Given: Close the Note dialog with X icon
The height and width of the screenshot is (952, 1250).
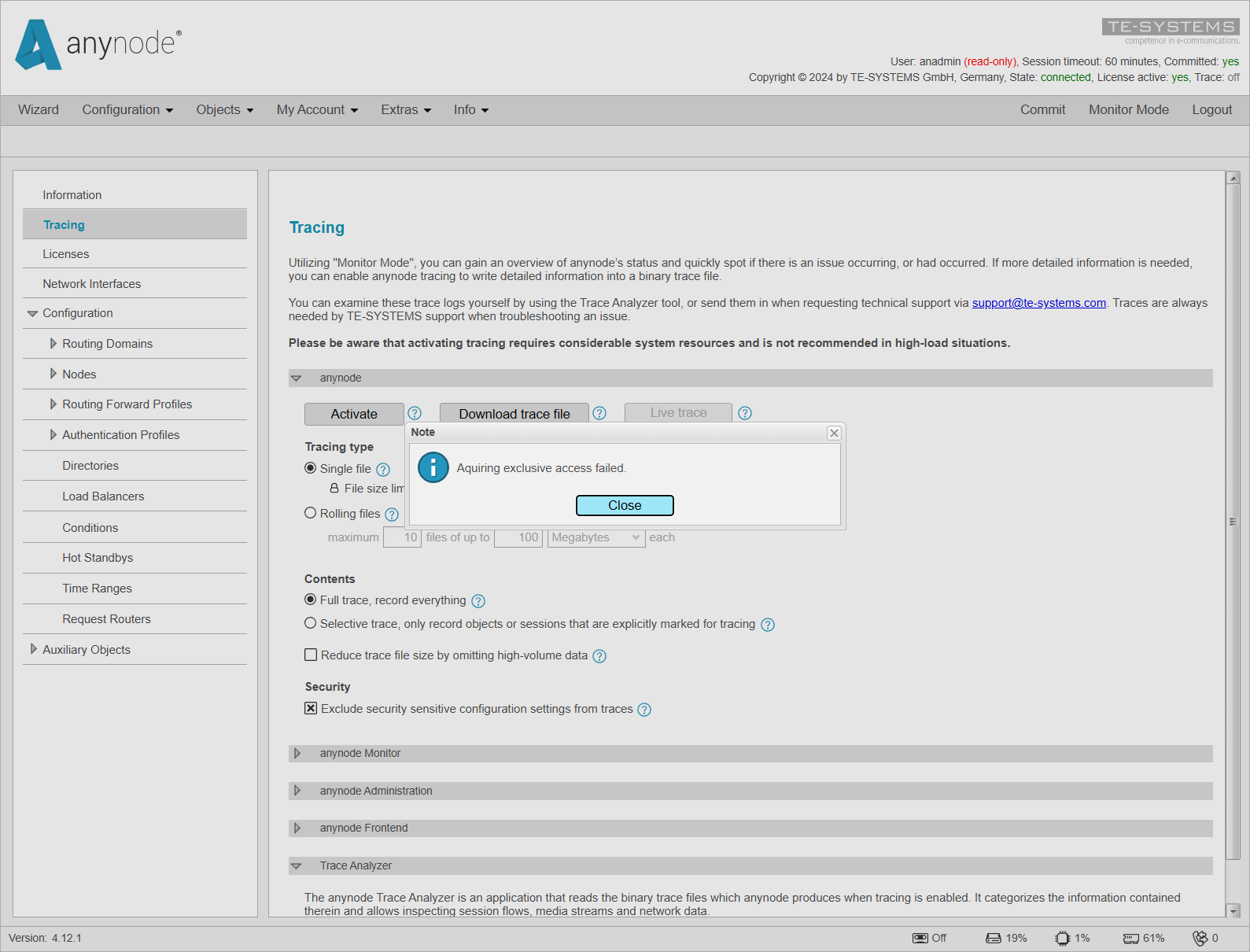Looking at the screenshot, I should (835, 433).
